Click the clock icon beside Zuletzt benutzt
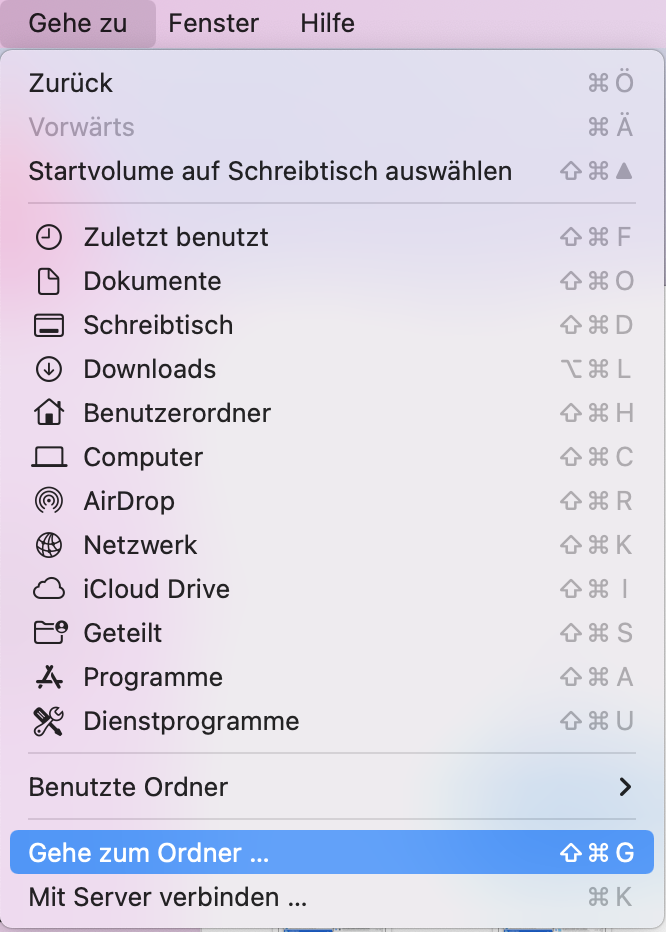 point(48,237)
